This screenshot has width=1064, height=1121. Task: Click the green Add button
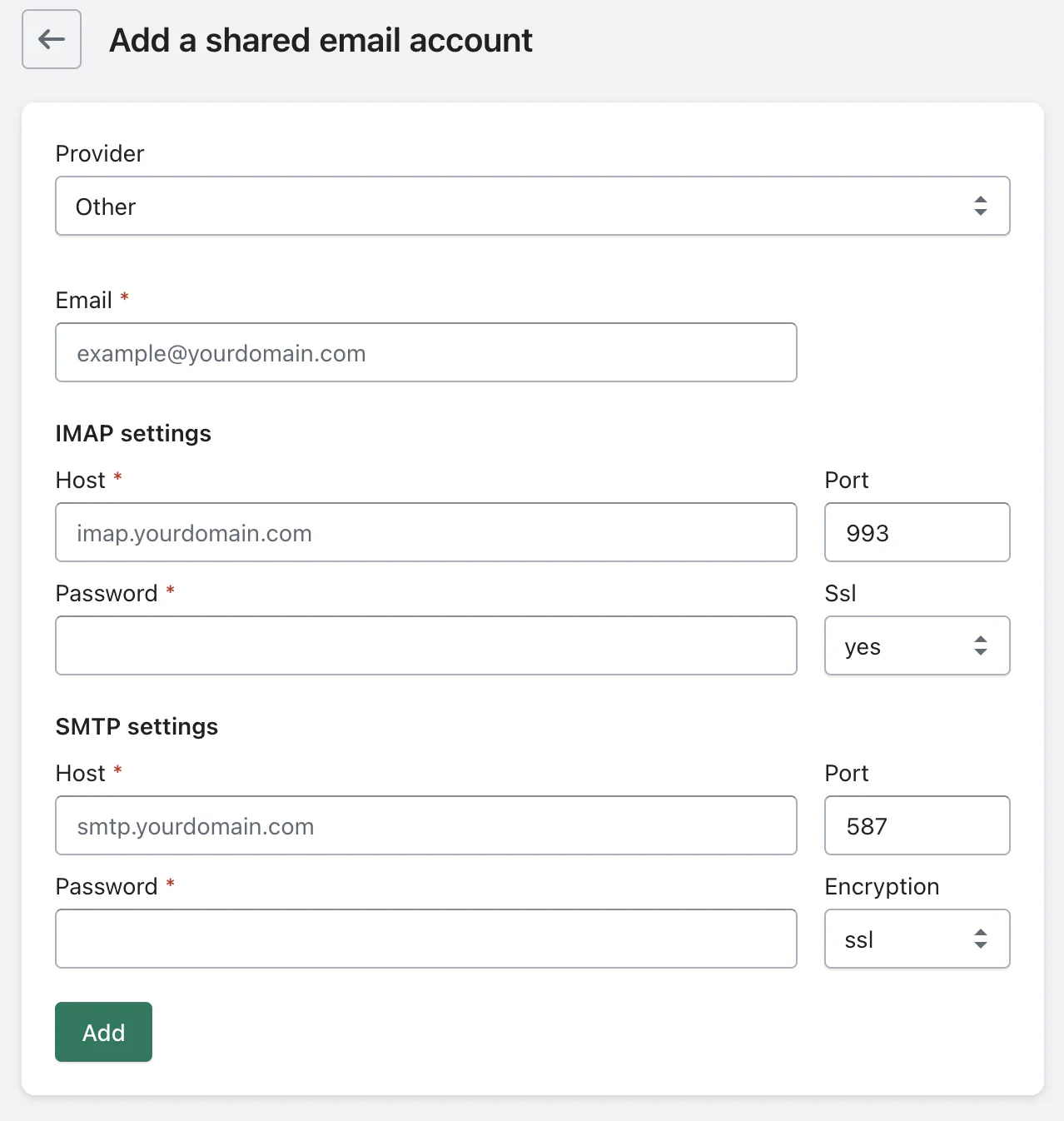pyautogui.click(x=103, y=1032)
